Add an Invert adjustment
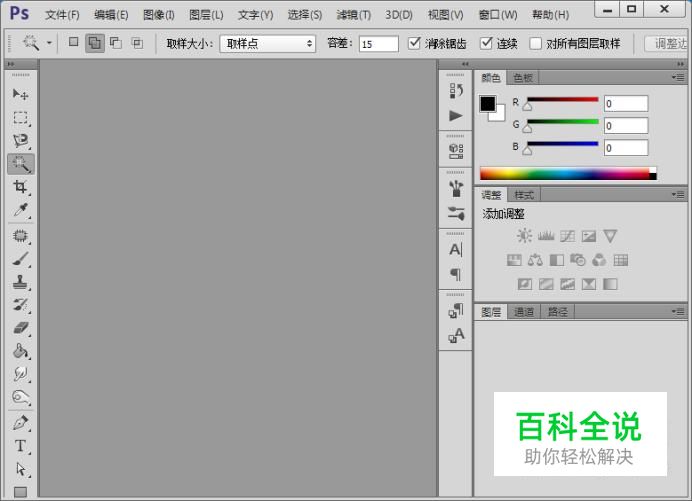The width and height of the screenshot is (692, 501). click(x=524, y=284)
